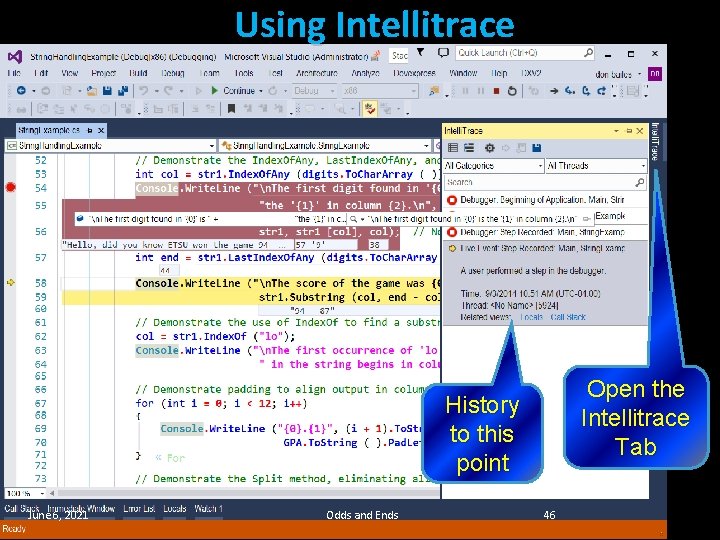720x540 pixels.
Task: Click the Step Into icon
Action: coord(570,91)
